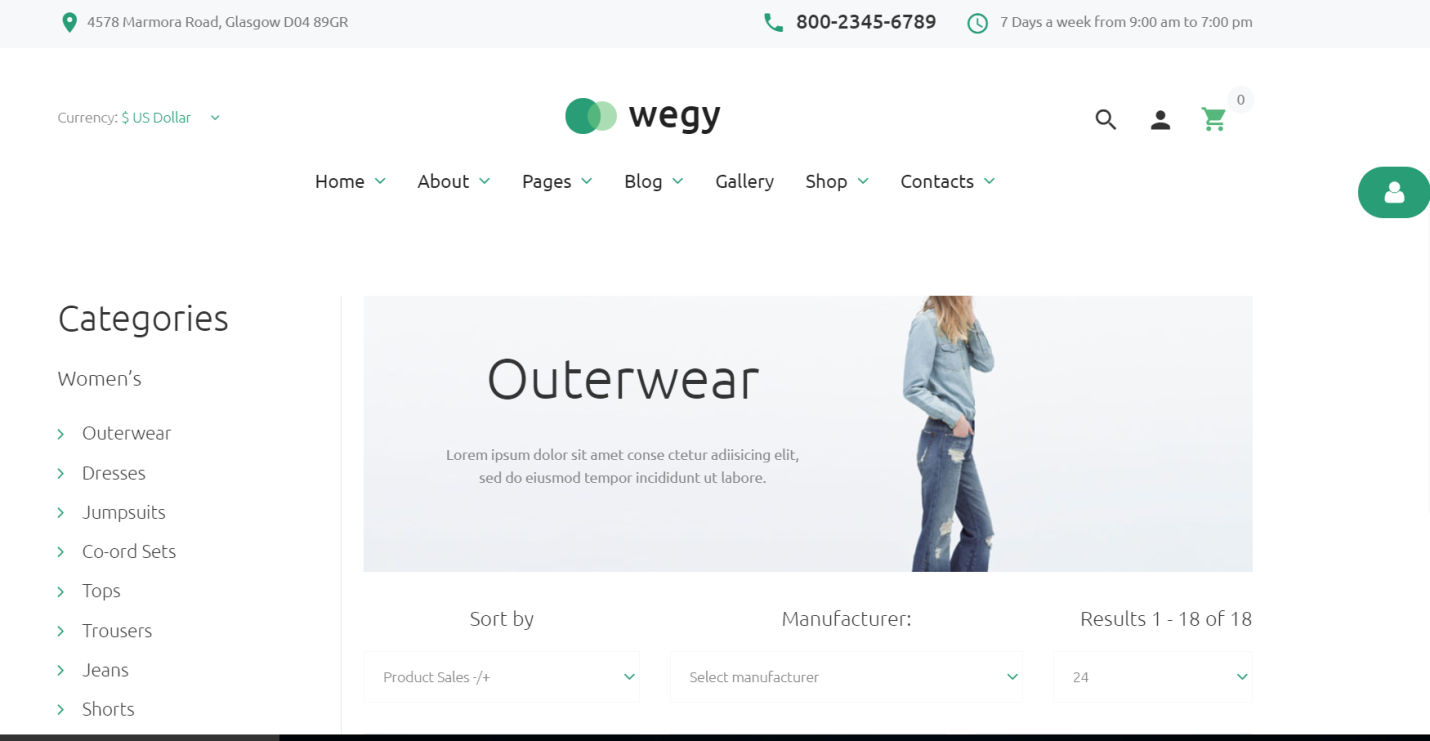Open the Currency US Dollar dropdown
This screenshot has width=1430, height=741.
pyautogui.click(x=139, y=117)
